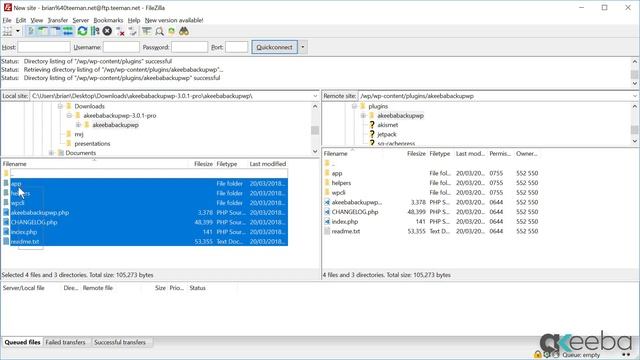The image size is (640, 360).
Task: Select the mij folder in local tree
Action: [79, 134]
